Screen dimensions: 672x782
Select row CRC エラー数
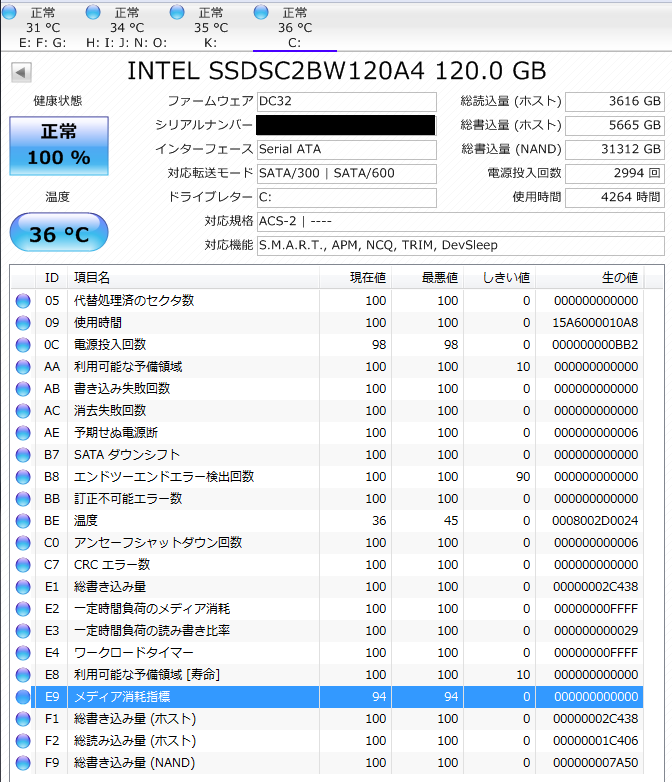pos(327,565)
